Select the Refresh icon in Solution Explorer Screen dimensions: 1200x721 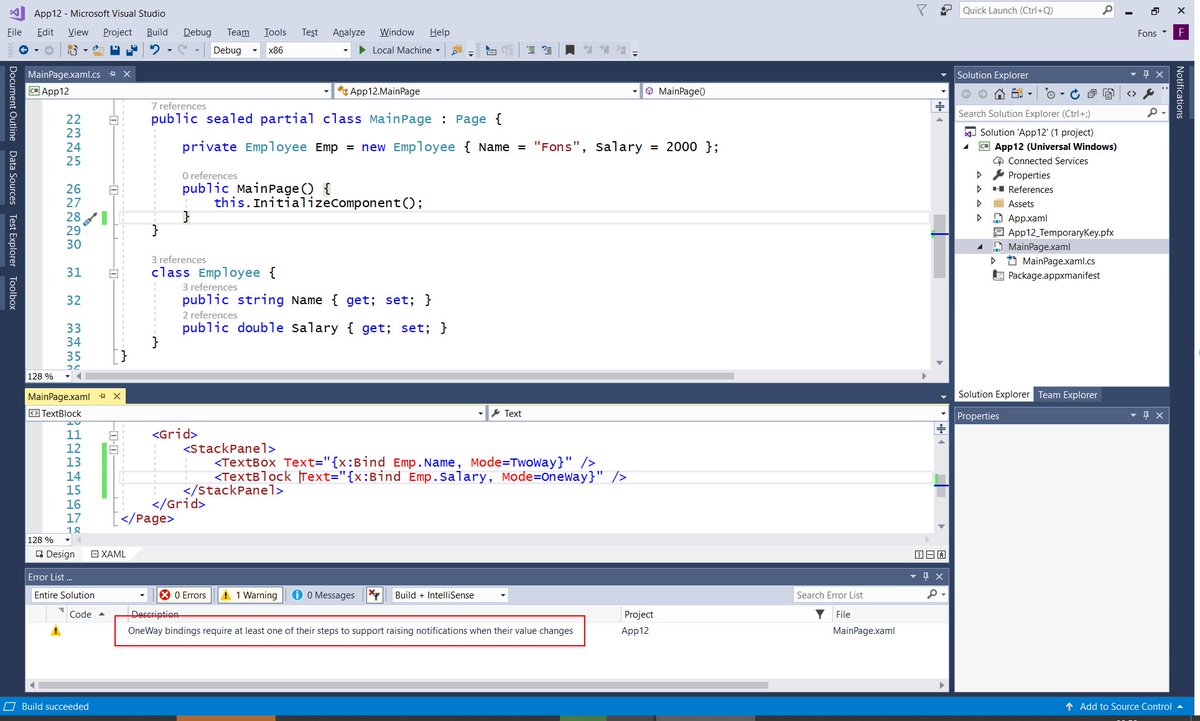(1075, 92)
